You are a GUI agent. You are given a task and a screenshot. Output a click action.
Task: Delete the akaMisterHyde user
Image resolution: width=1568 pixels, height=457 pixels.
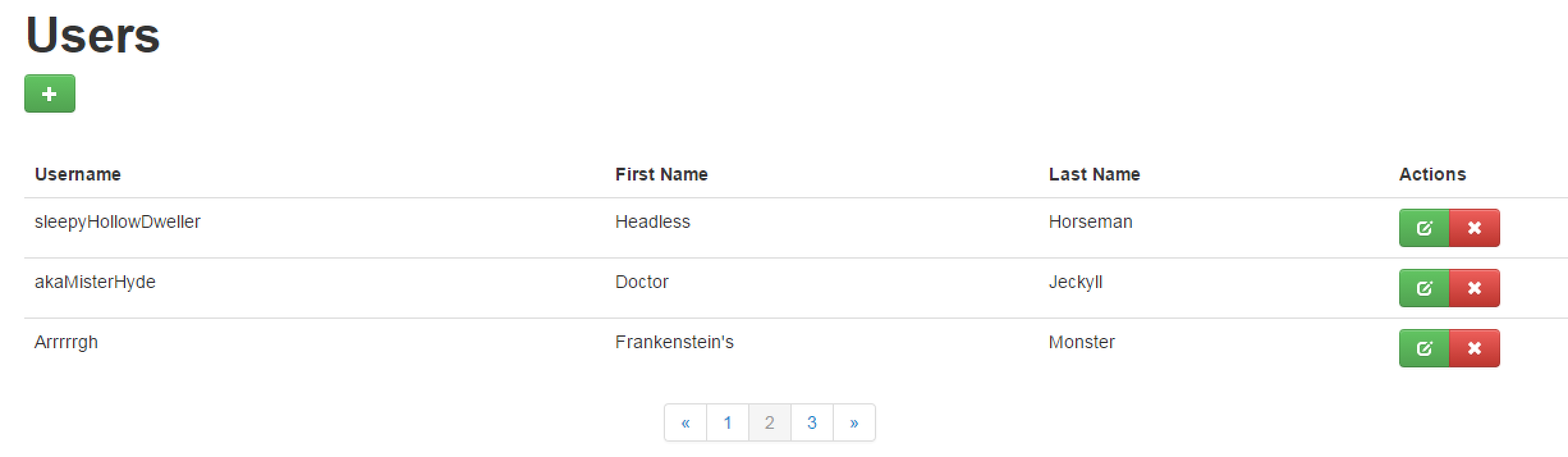pyautogui.click(x=1475, y=288)
